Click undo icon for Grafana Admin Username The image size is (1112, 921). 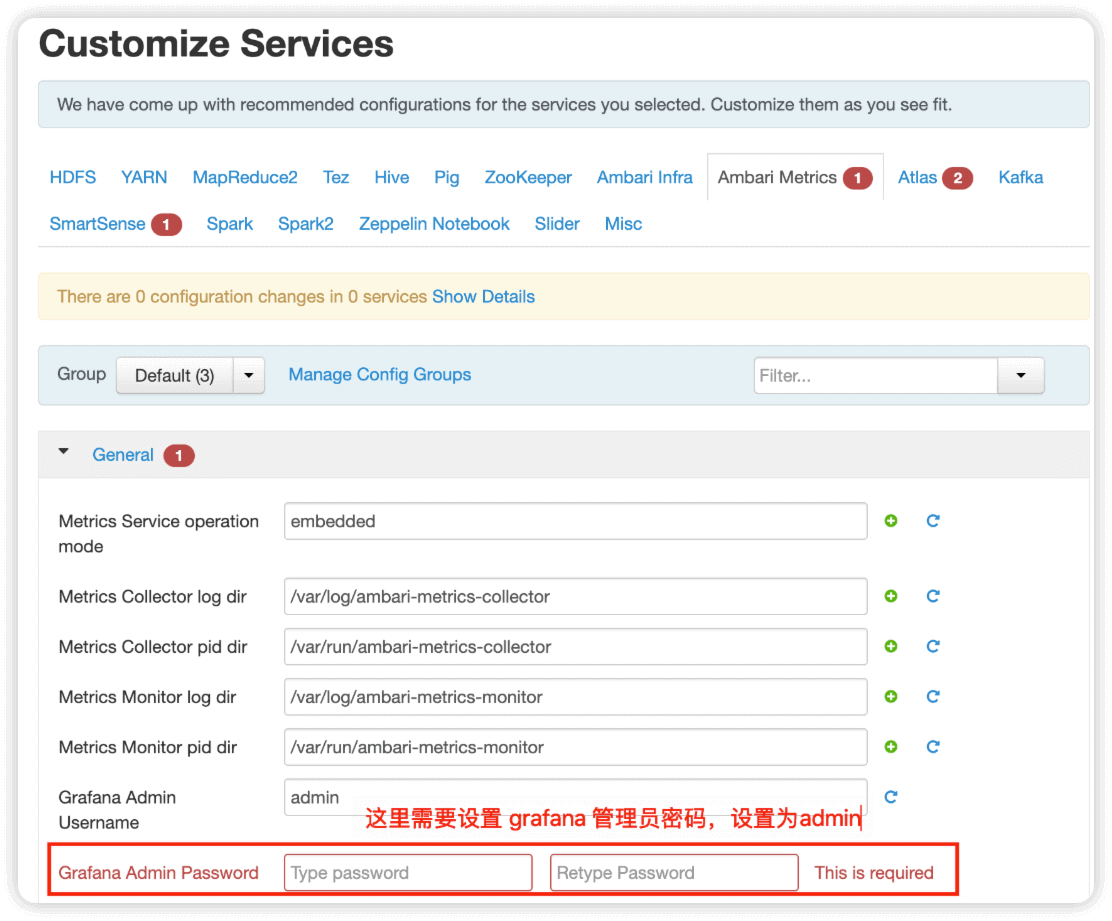[891, 798]
